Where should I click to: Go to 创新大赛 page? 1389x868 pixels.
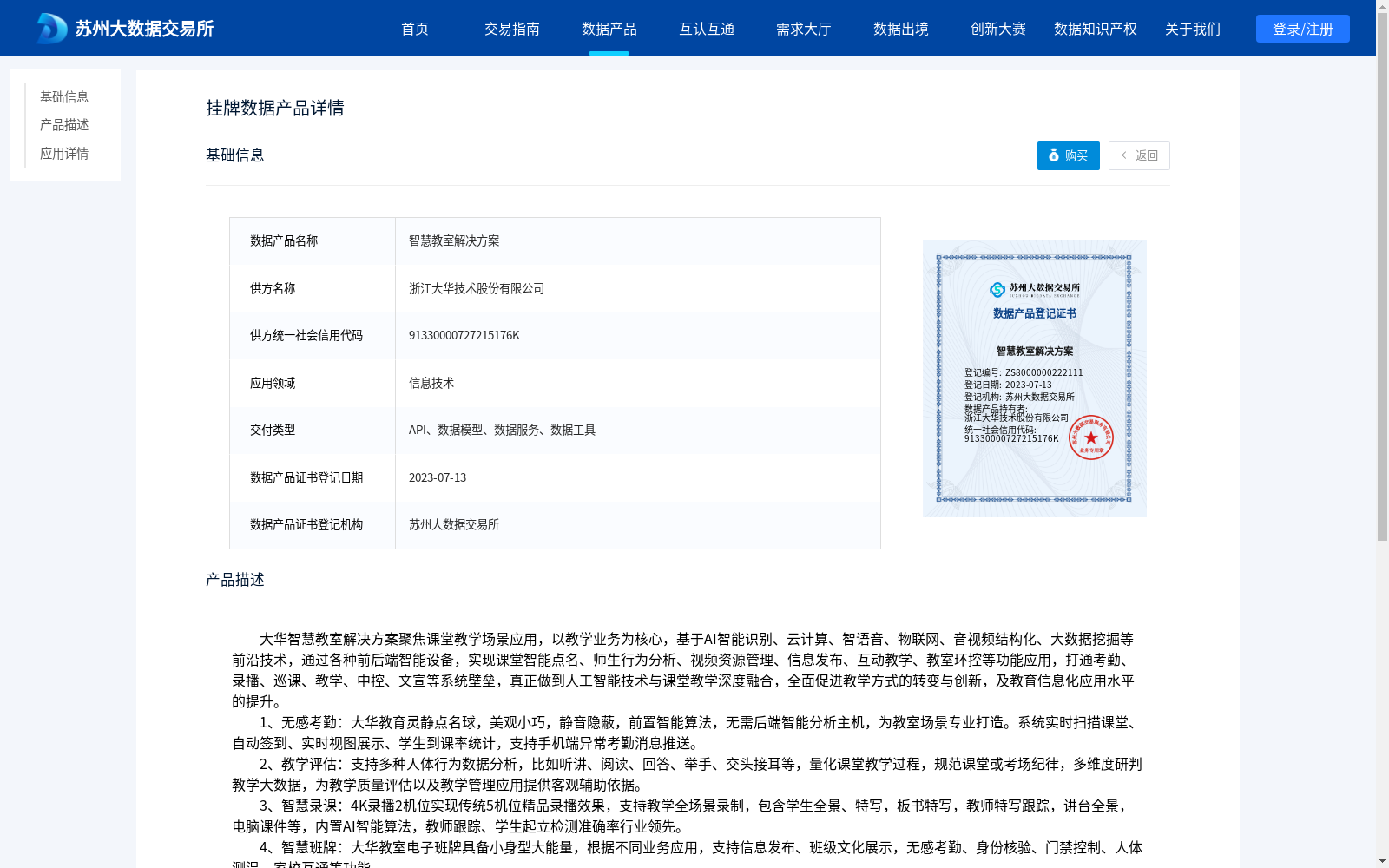[998, 29]
